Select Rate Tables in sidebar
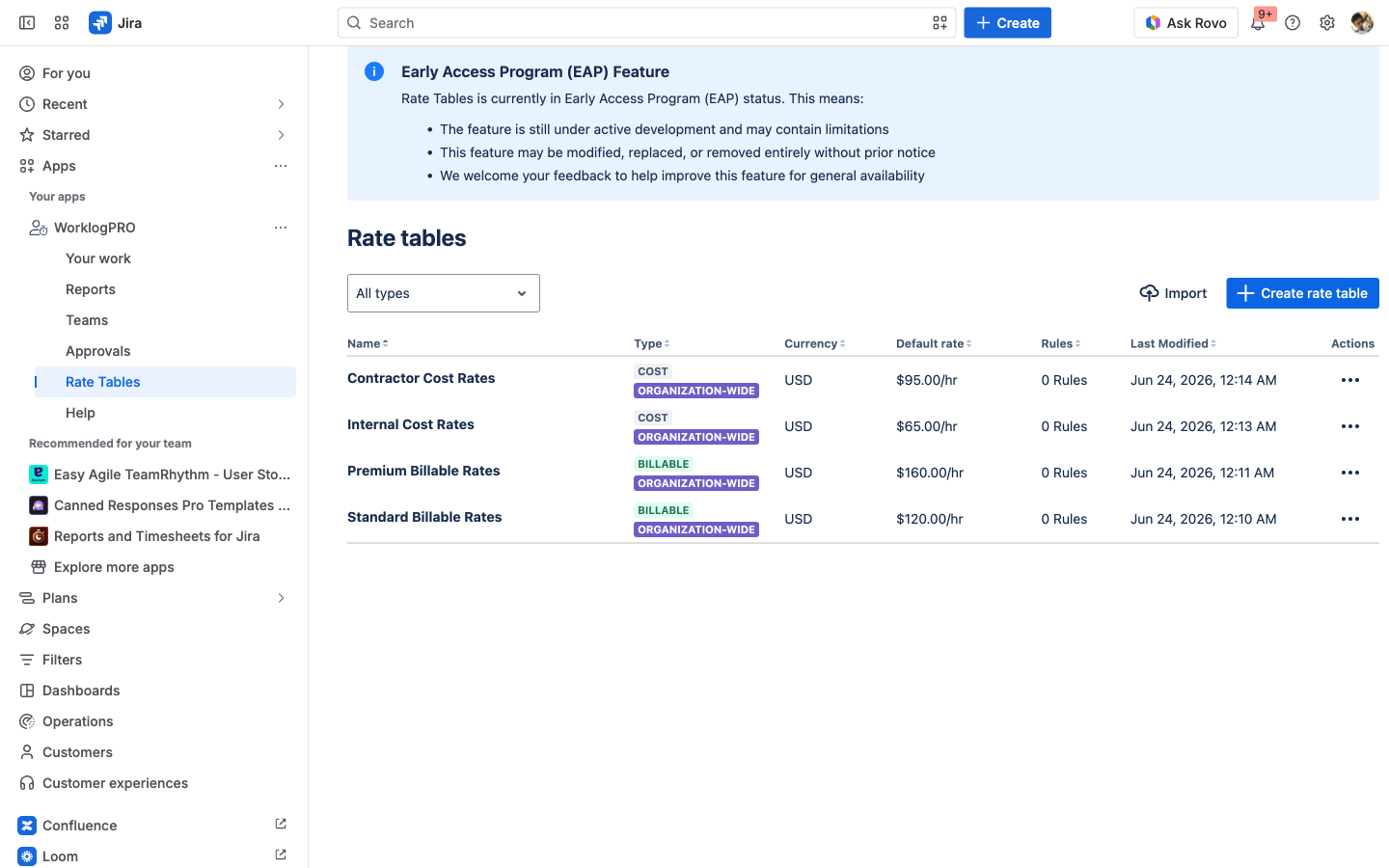Viewport: 1389px width, 868px height. pyautogui.click(x=165, y=382)
